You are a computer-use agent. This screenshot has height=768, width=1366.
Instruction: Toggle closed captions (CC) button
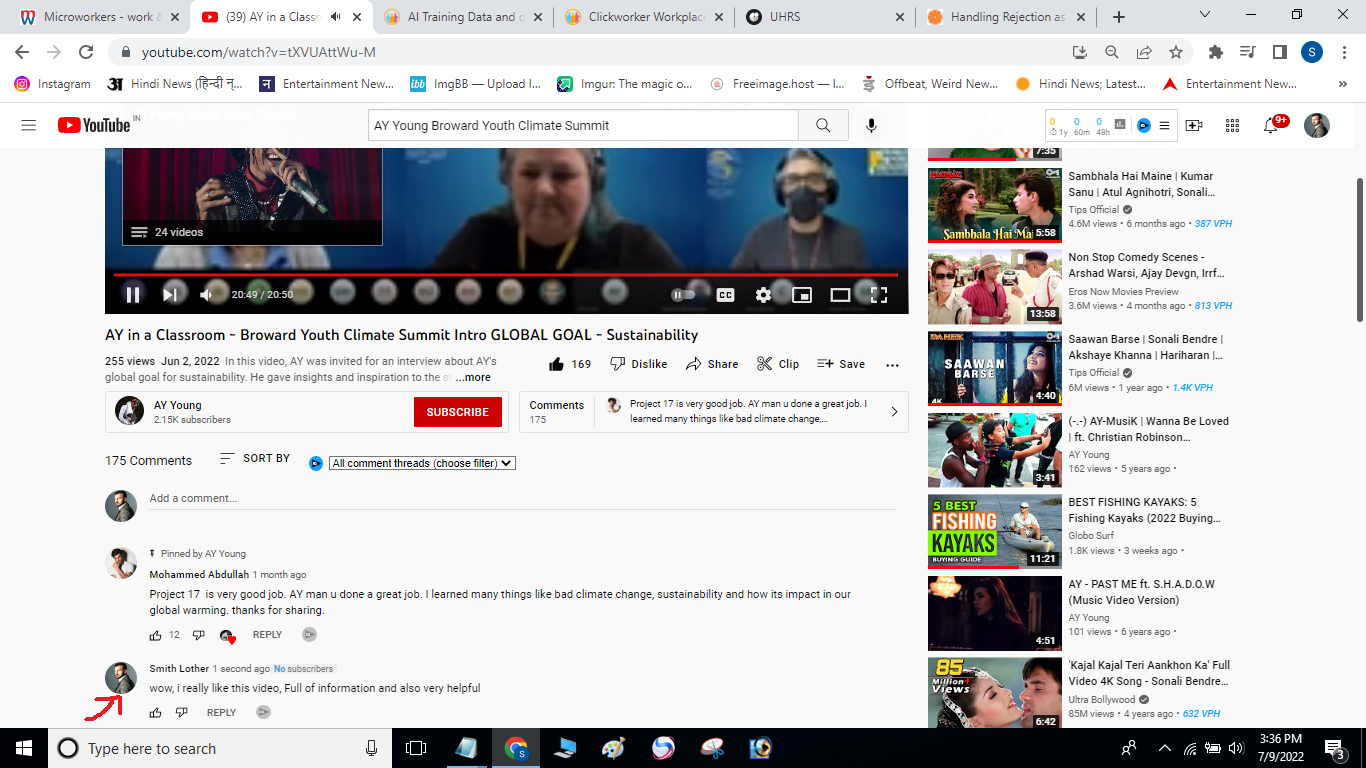726,295
